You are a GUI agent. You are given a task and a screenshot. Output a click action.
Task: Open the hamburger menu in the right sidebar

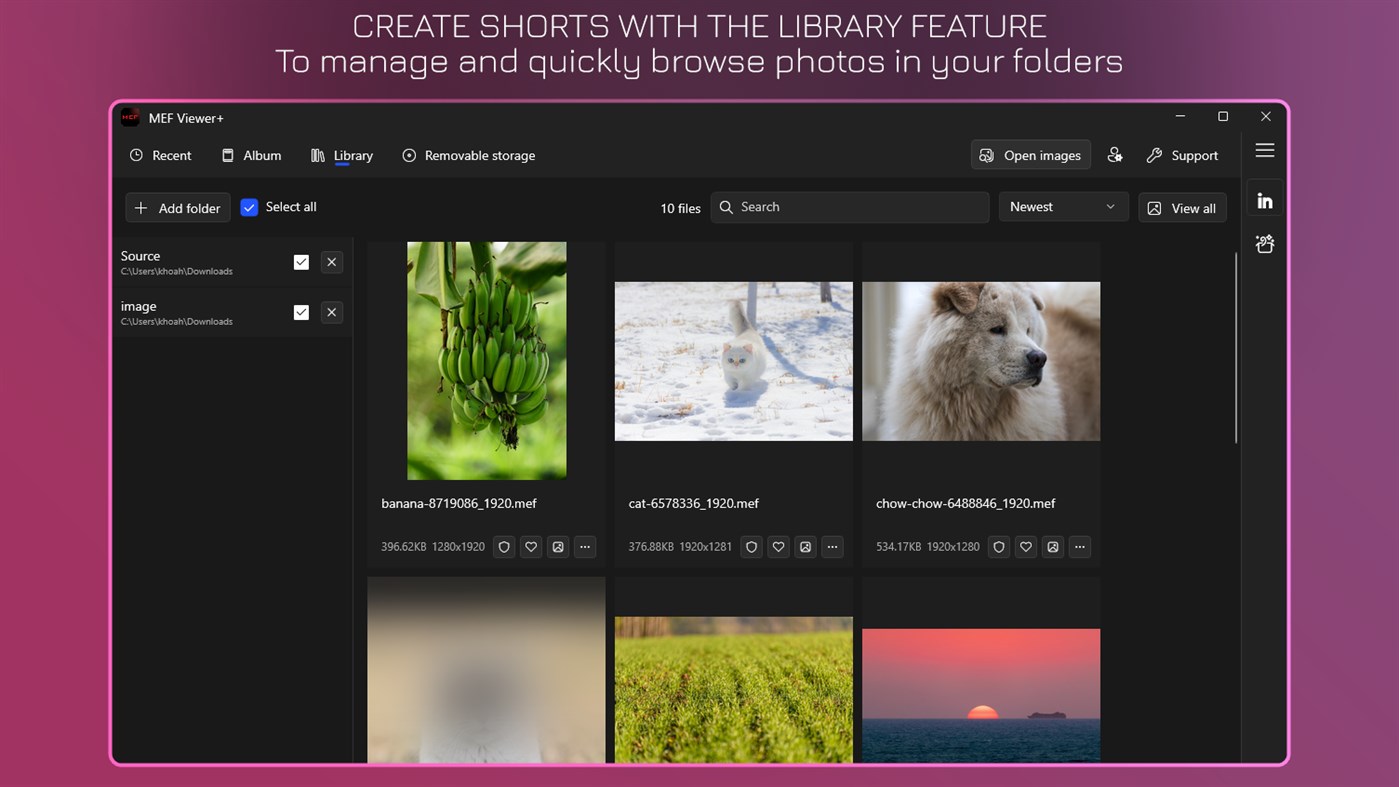pos(1264,149)
